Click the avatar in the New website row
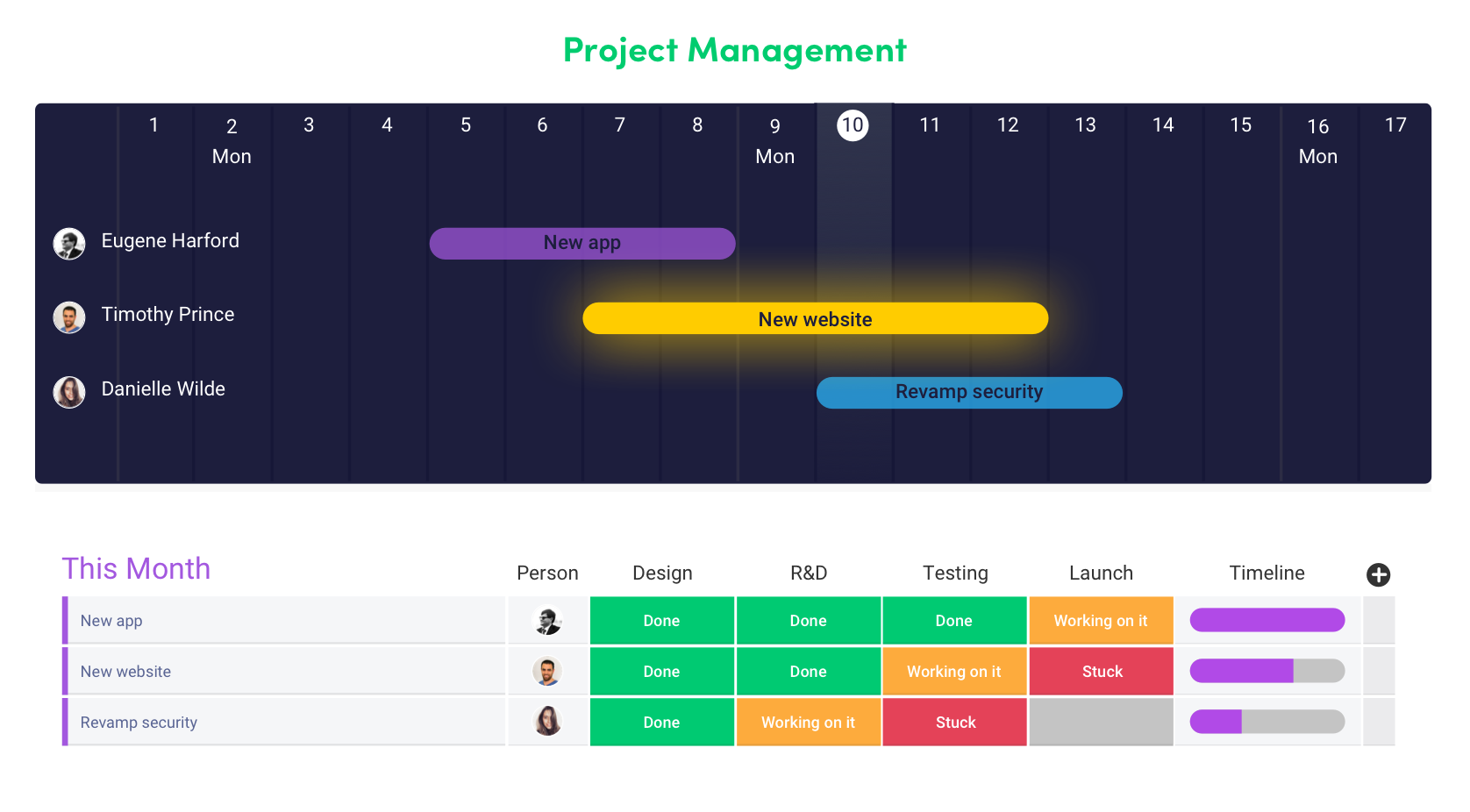This screenshot has width=1470, height=812. 547,671
